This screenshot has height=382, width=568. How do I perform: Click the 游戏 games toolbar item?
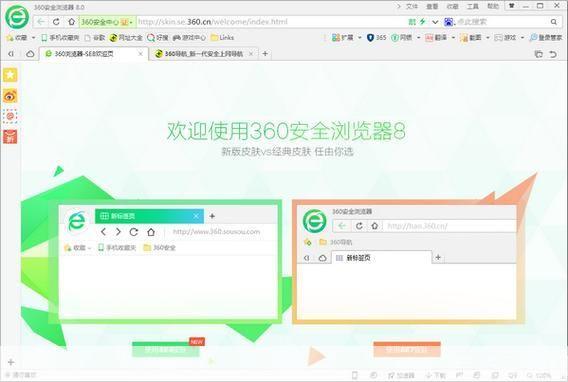505,38
